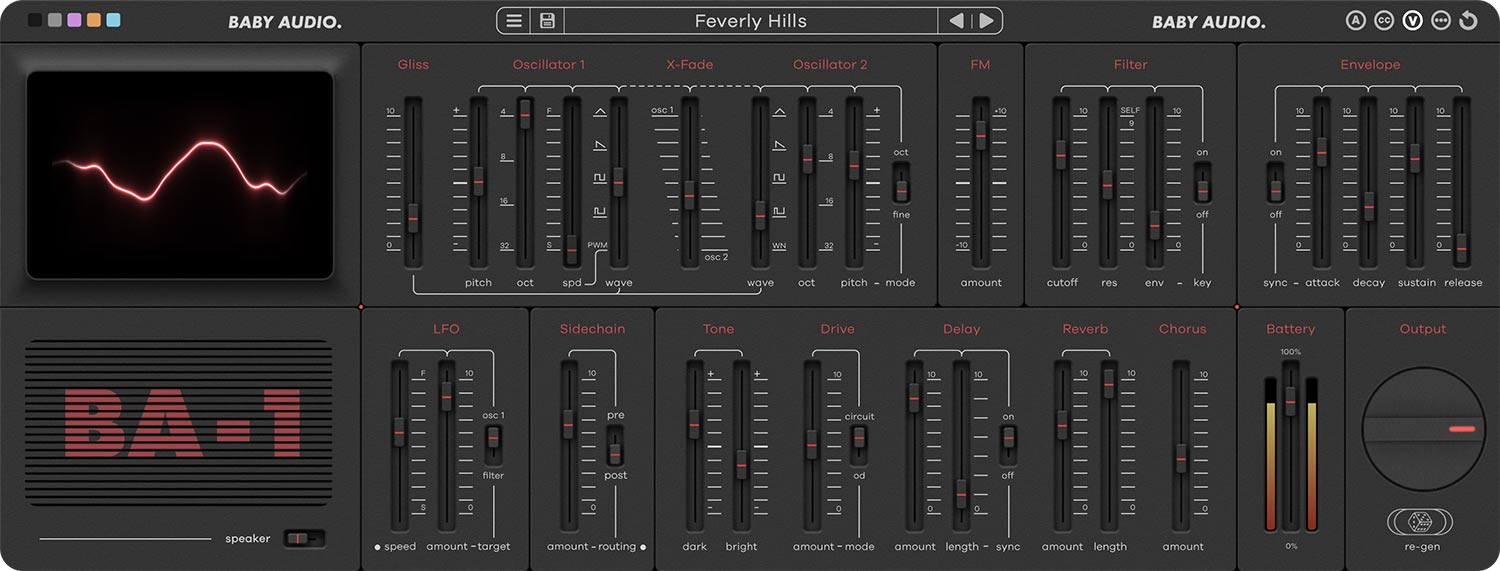
Task: Click the Oscillator 1 spd slider handle
Action: click(571, 249)
